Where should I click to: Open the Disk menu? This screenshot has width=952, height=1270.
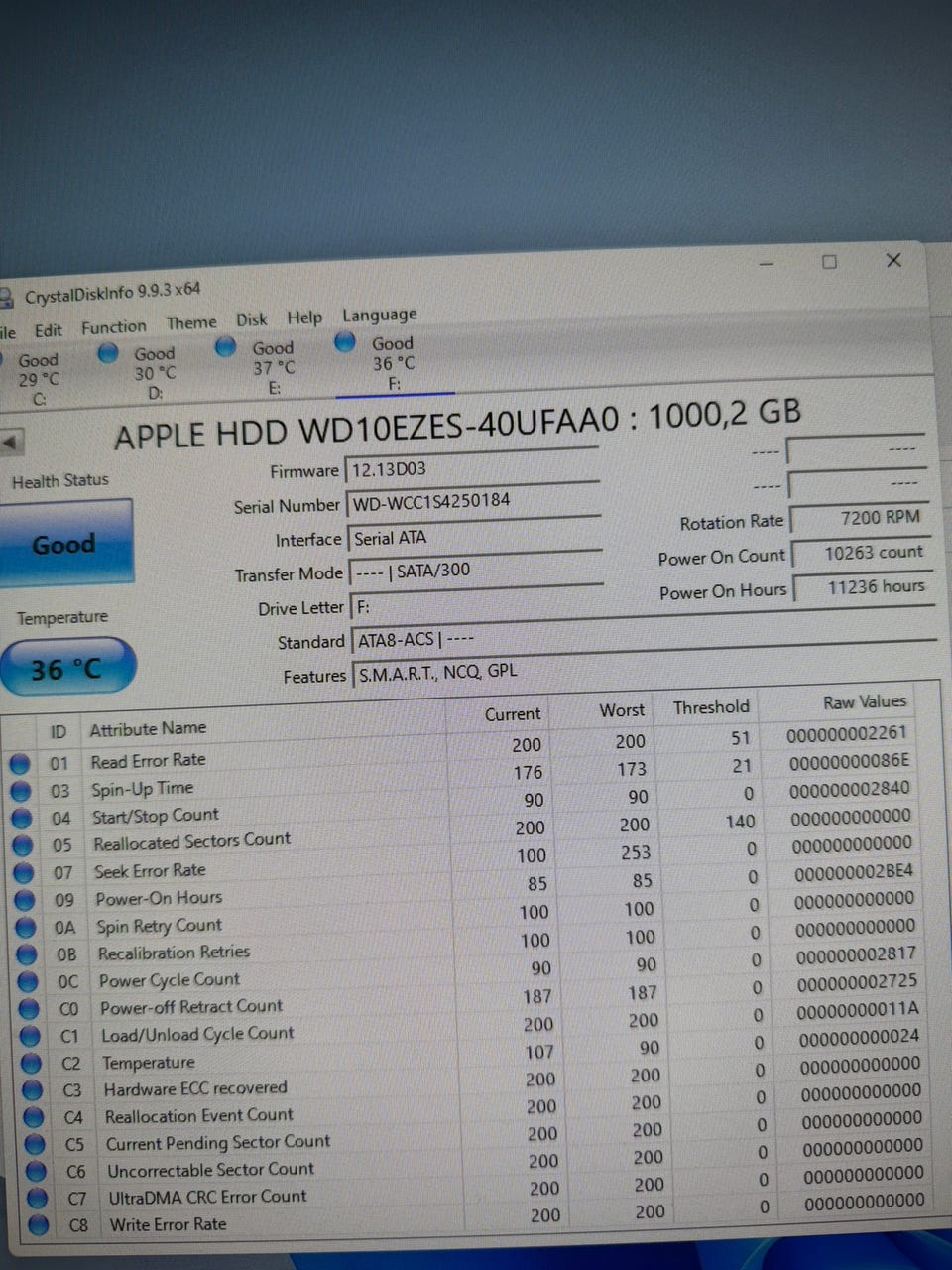click(x=251, y=319)
